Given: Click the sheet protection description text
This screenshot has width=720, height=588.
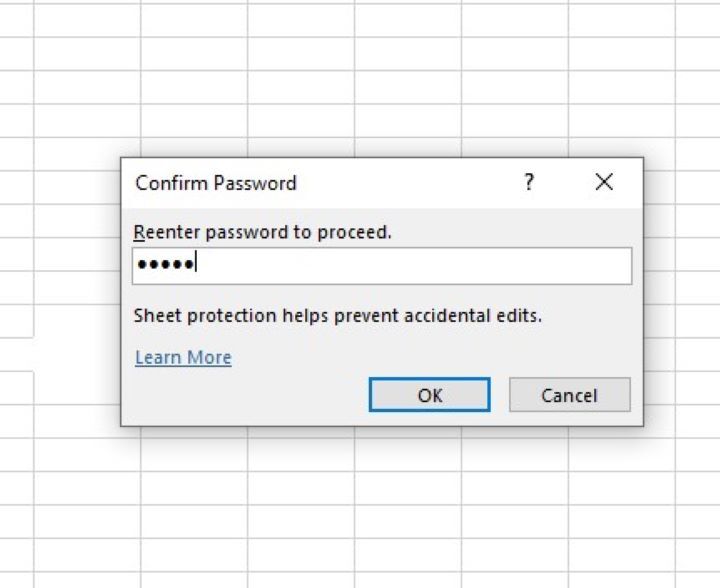Looking at the screenshot, I should click(x=337, y=316).
